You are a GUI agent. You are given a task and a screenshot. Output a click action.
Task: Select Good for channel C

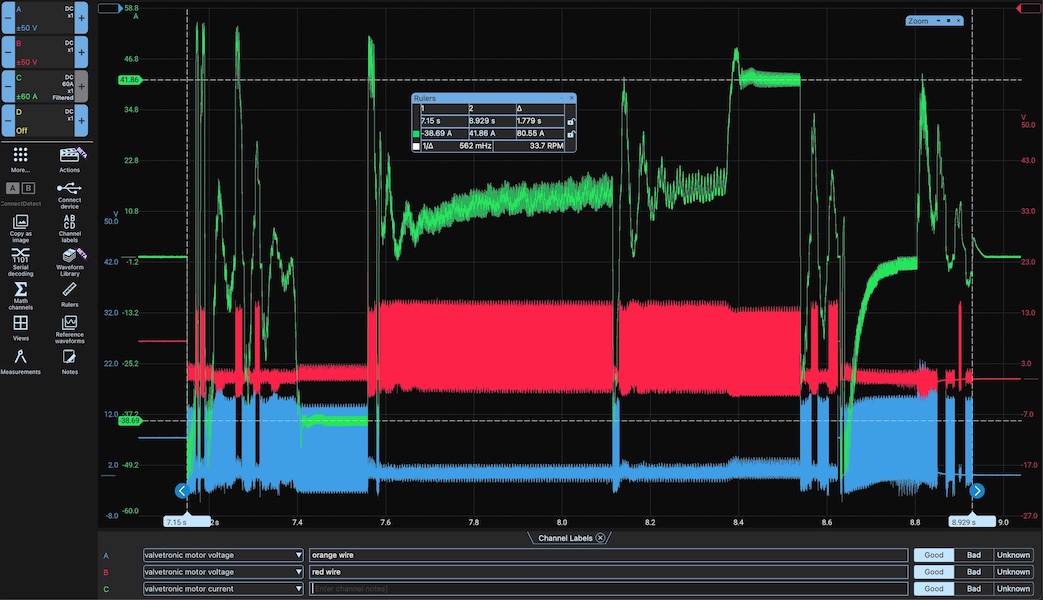coord(933,589)
